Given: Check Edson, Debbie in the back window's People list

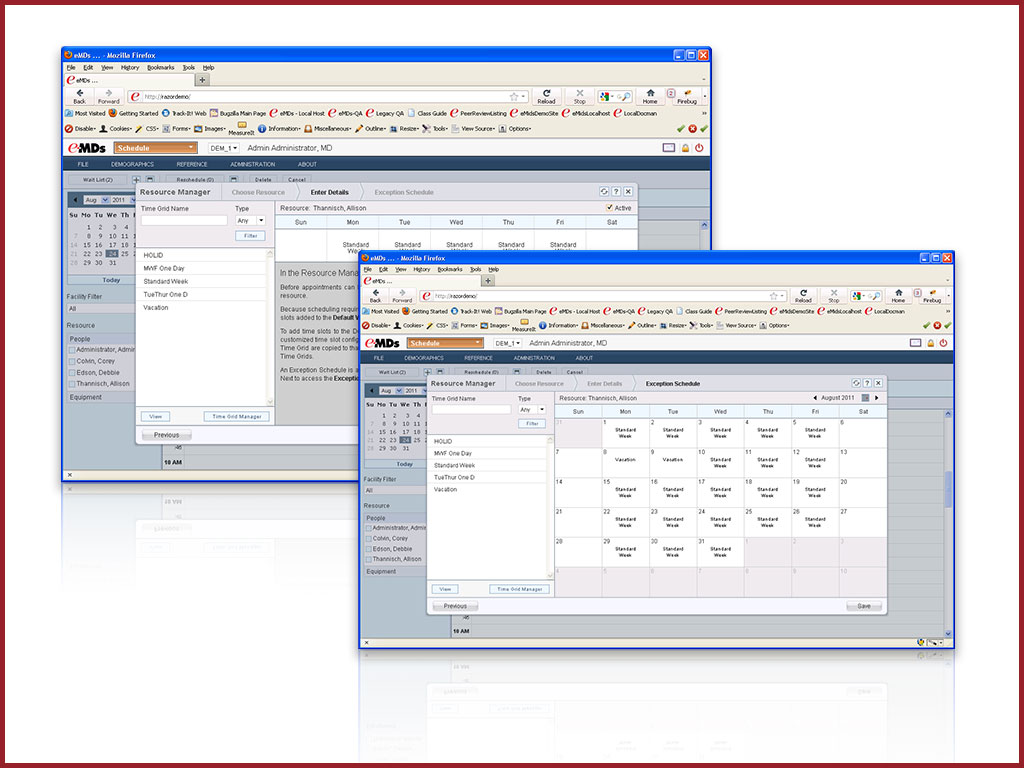Looking at the screenshot, I should [72, 373].
